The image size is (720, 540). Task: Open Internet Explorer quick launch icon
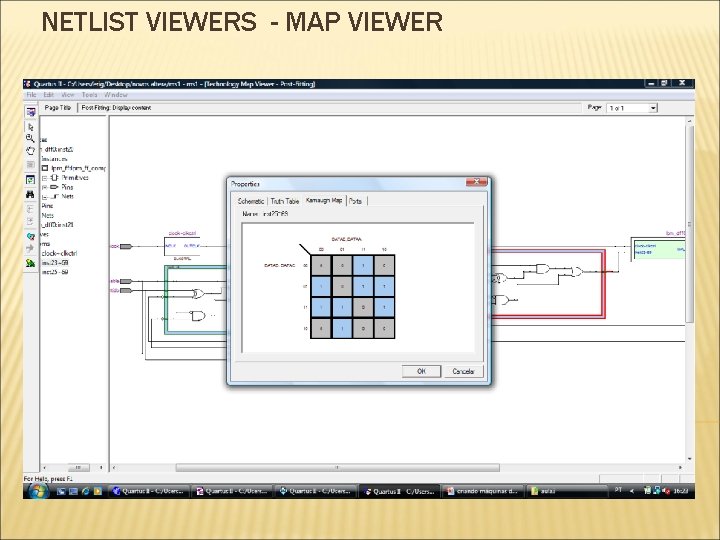click(85, 491)
